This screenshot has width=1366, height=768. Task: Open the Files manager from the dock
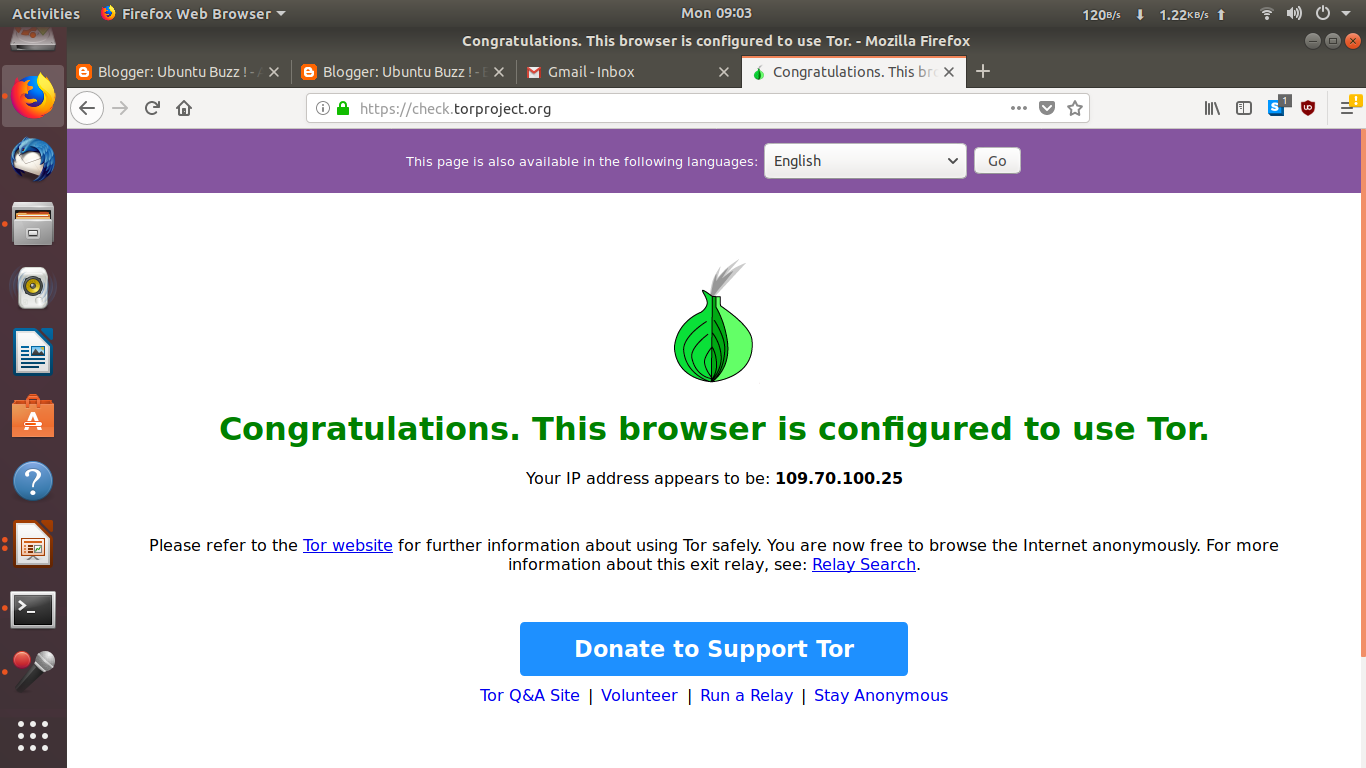coord(33,223)
